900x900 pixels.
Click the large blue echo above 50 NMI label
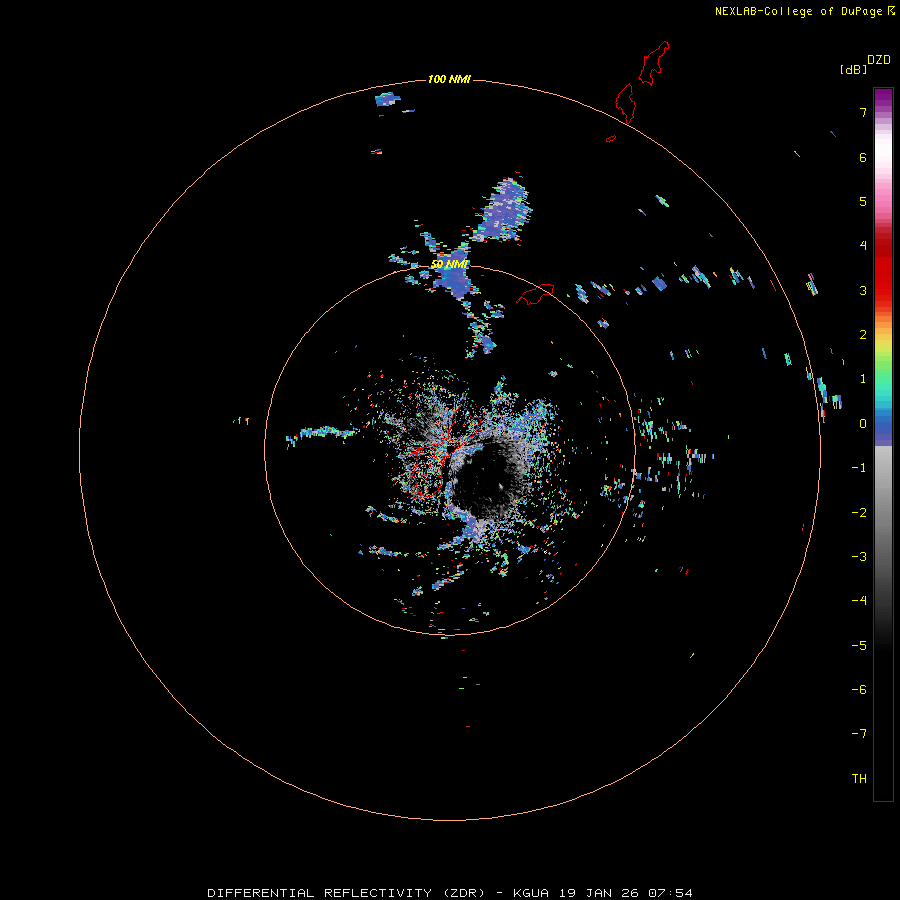[505, 210]
